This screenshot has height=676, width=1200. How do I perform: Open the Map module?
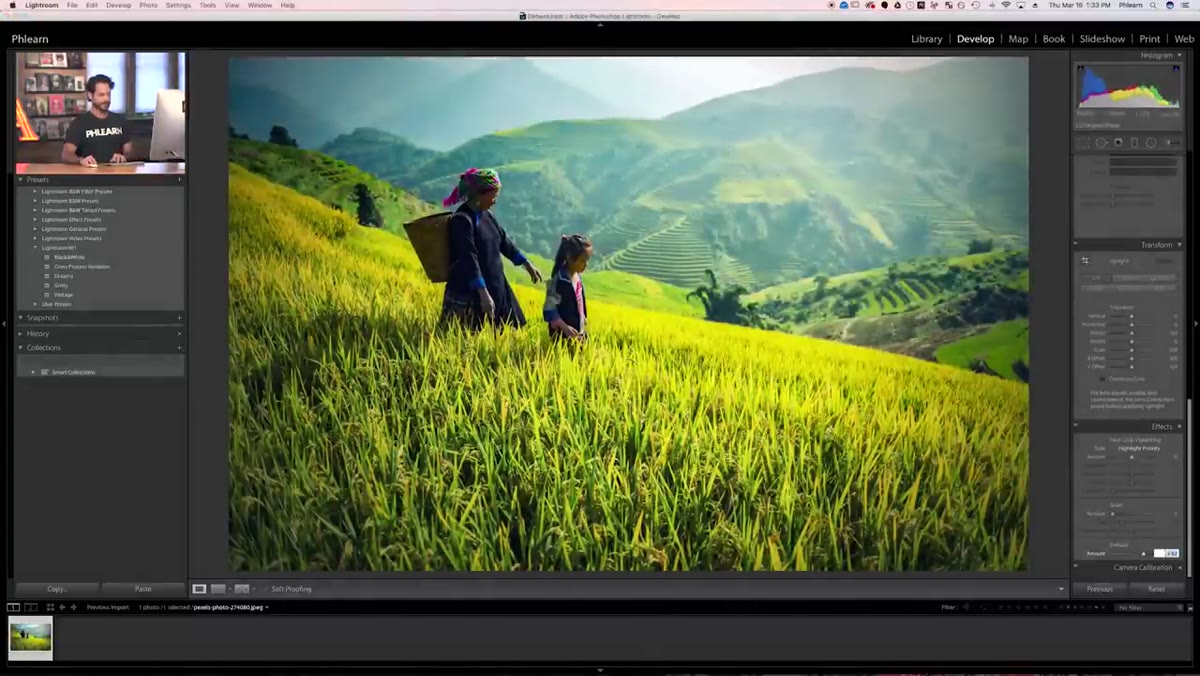(x=1018, y=39)
